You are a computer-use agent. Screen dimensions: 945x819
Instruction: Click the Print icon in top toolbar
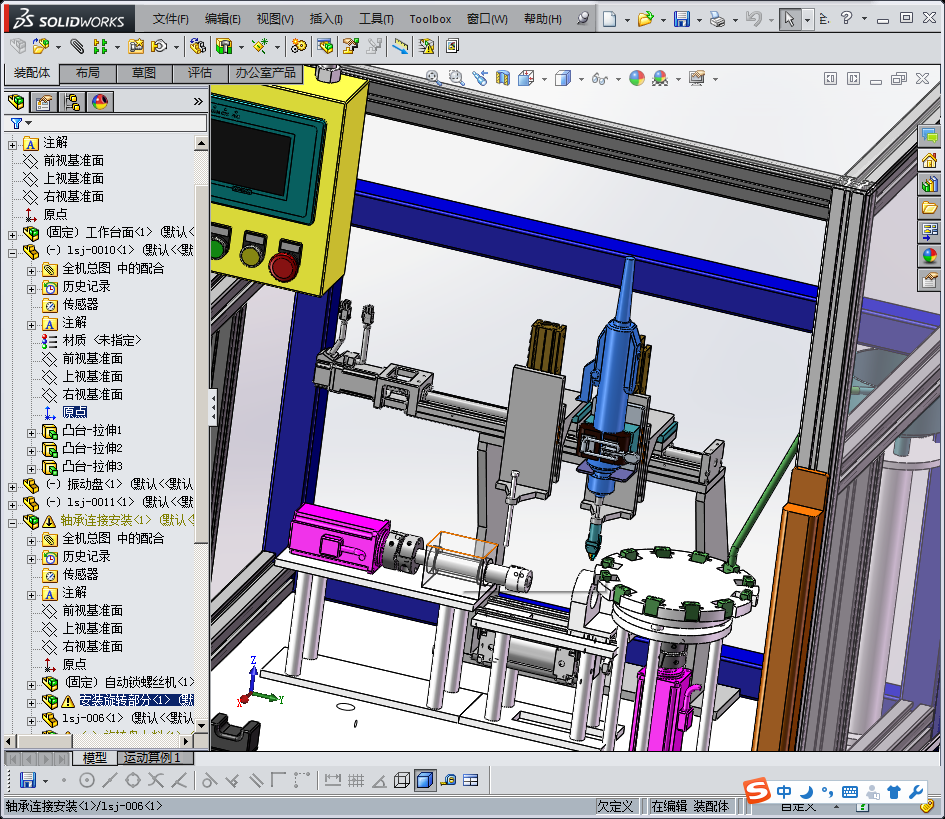pyautogui.click(x=716, y=19)
